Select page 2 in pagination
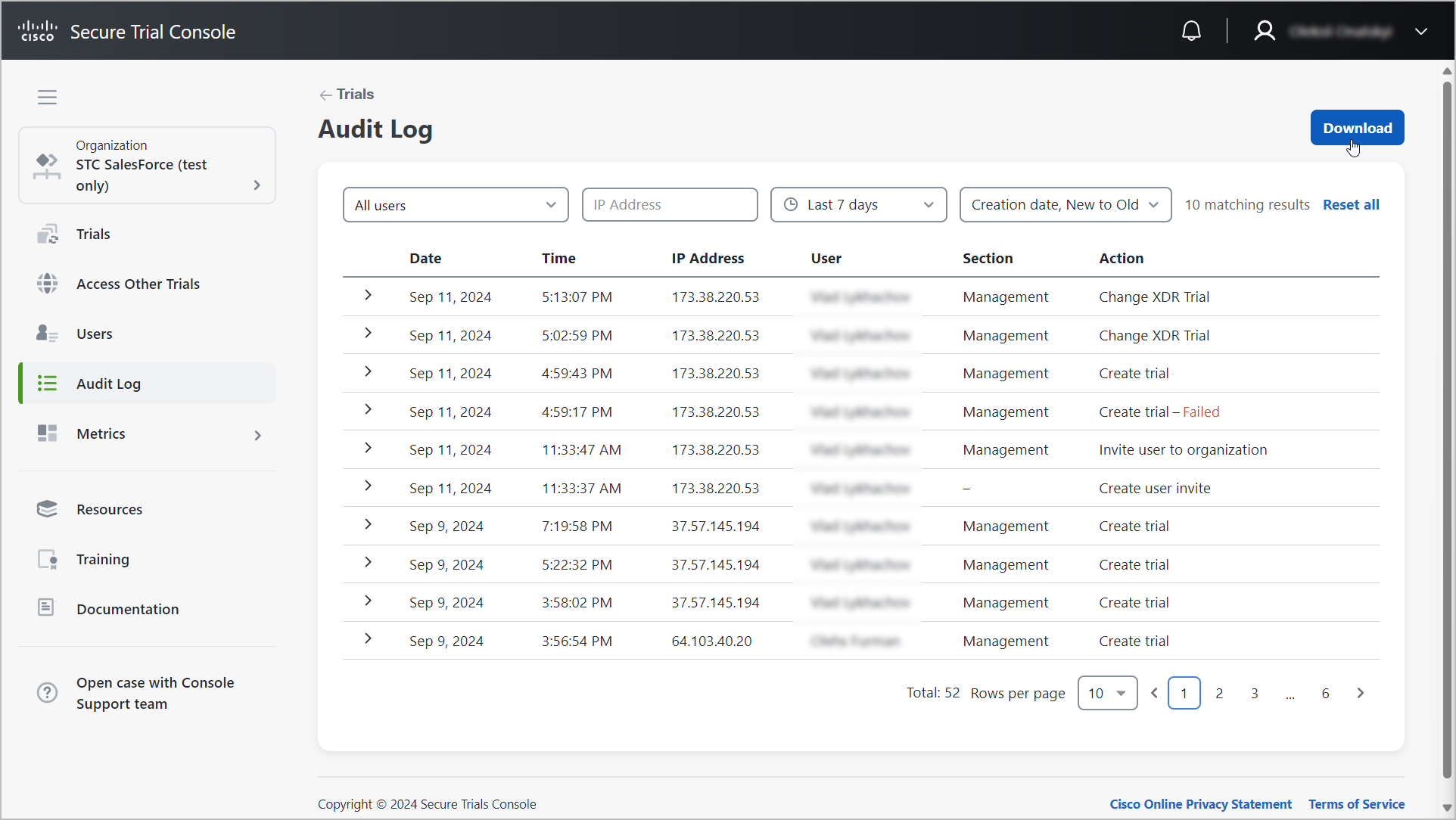Viewport: 1456px width, 820px height. (1219, 693)
